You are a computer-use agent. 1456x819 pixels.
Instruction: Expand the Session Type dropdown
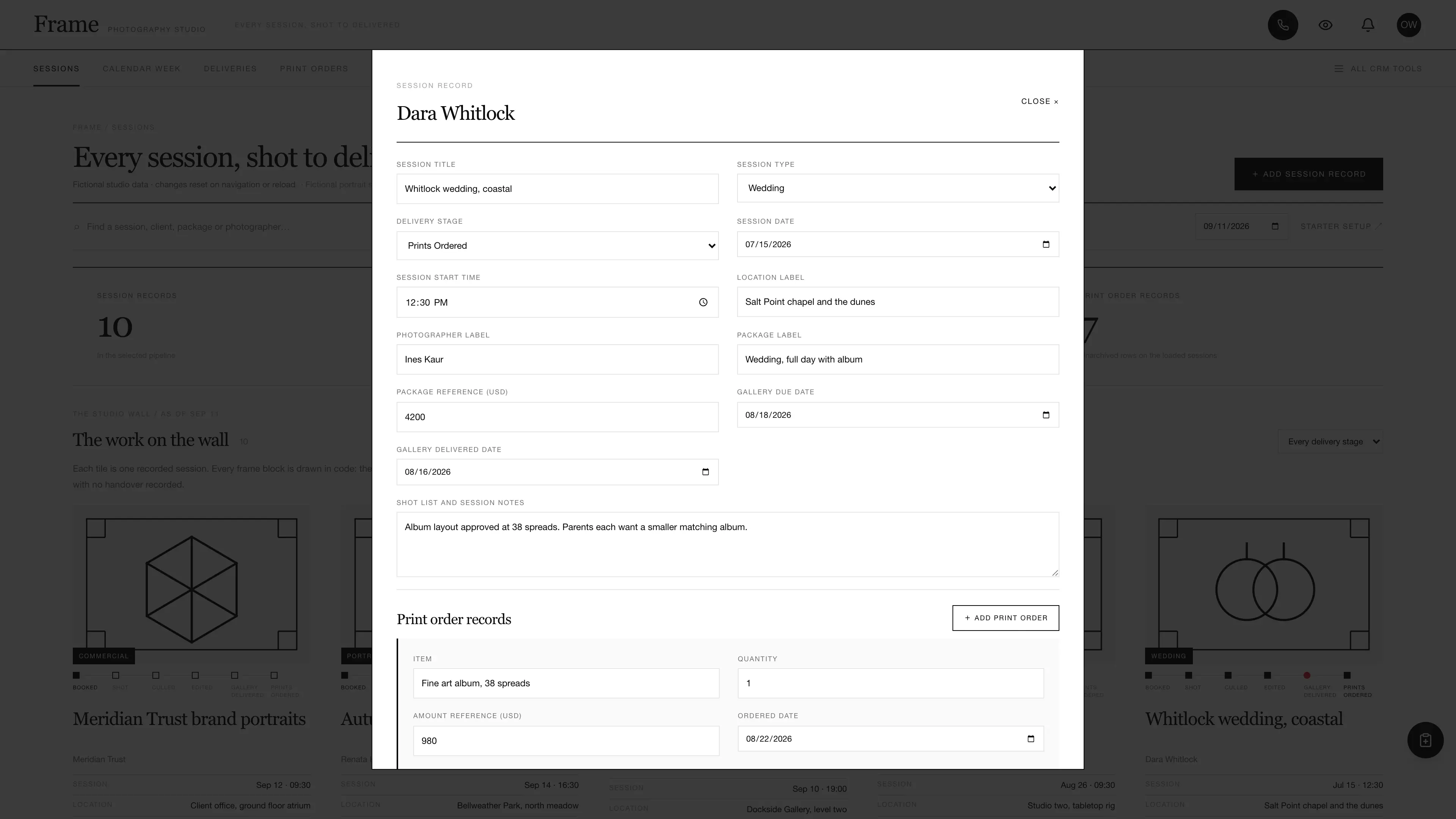point(897,188)
